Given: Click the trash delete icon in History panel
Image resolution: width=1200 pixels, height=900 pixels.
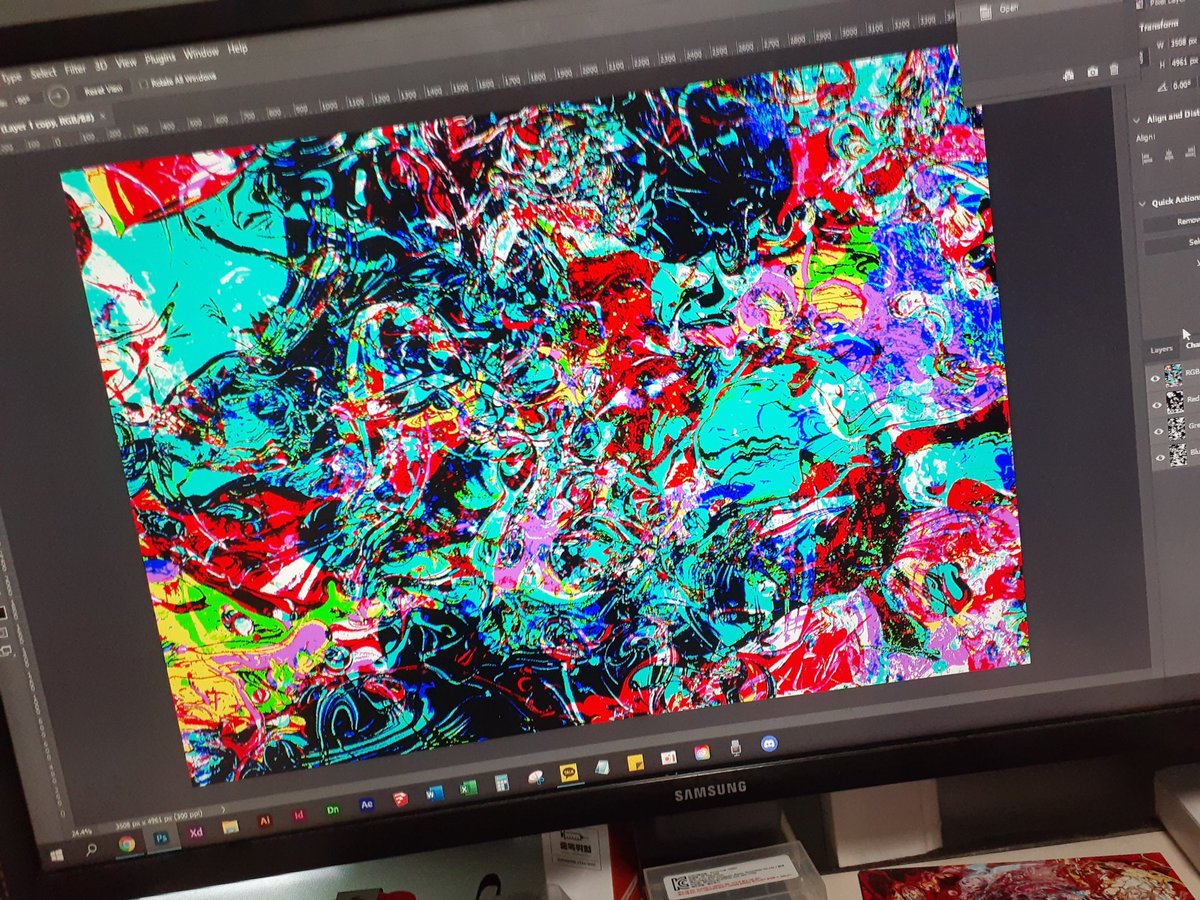Looking at the screenshot, I should 1114,69.
